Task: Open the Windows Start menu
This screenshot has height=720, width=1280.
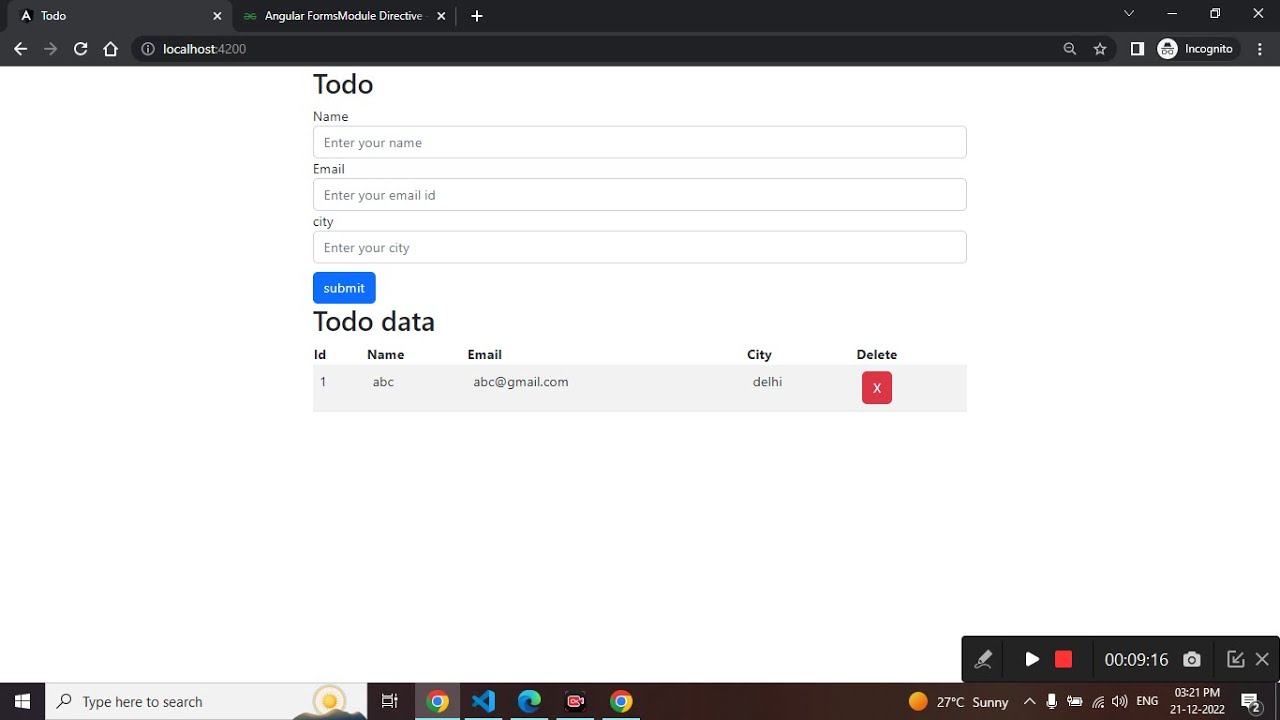Action: pos(22,702)
